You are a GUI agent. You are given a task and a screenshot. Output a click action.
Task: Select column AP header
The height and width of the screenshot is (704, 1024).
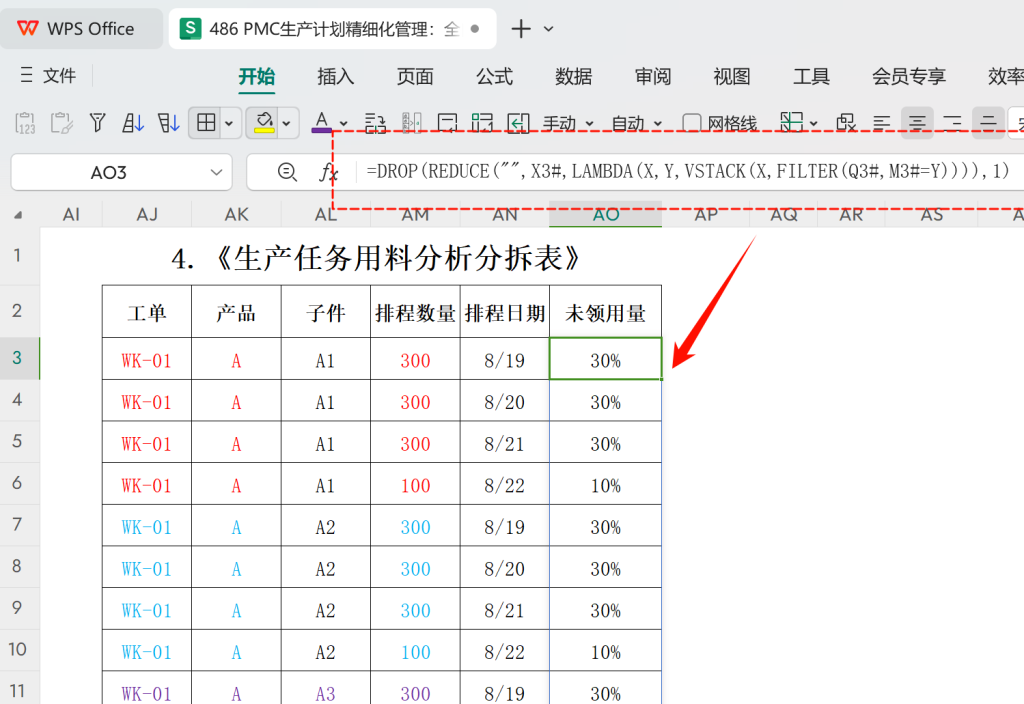pyautogui.click(x=706, y=214)
